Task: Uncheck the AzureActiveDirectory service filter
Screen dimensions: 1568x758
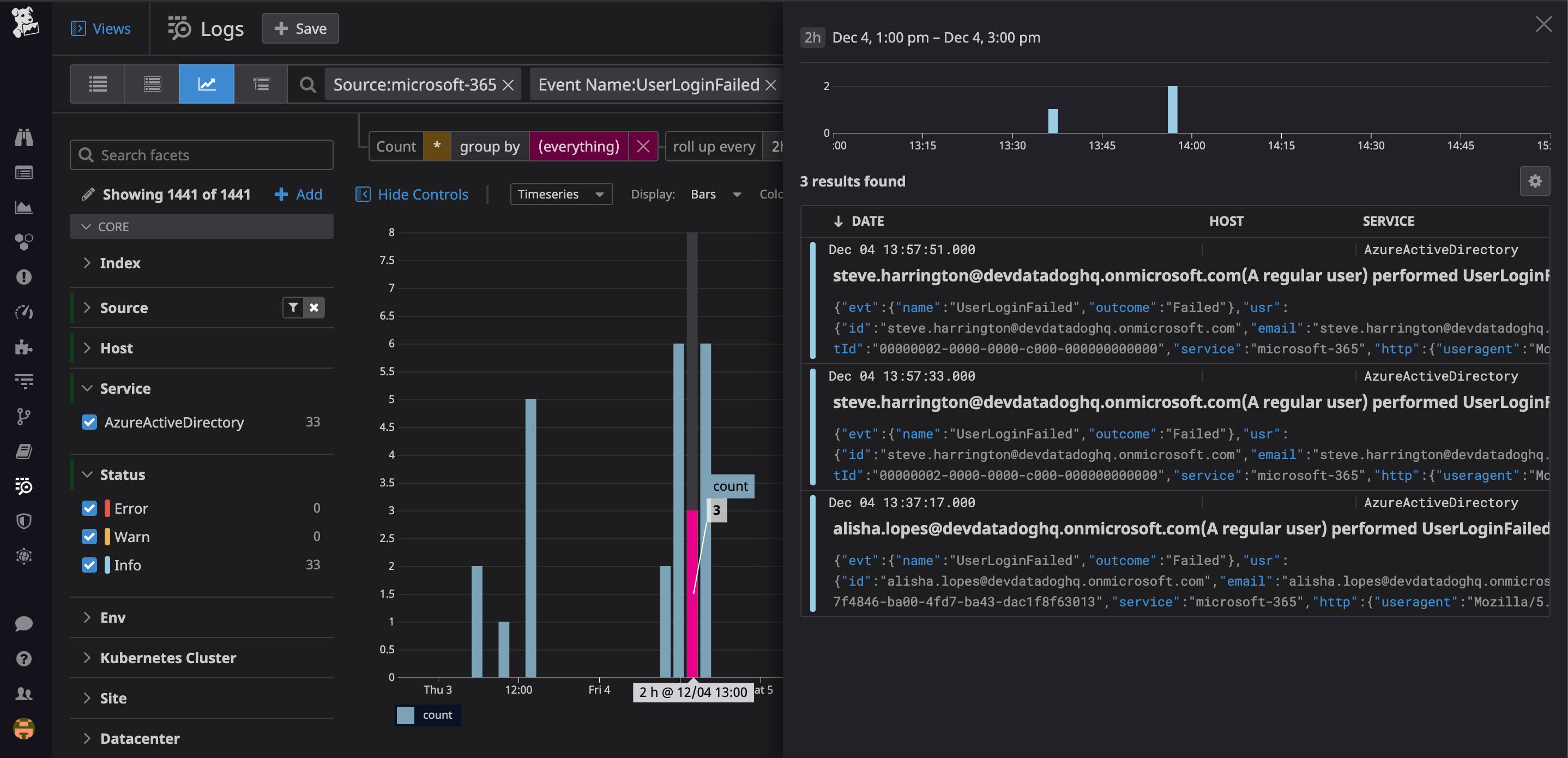Action: pyautogui.click(x=89, y=422)
